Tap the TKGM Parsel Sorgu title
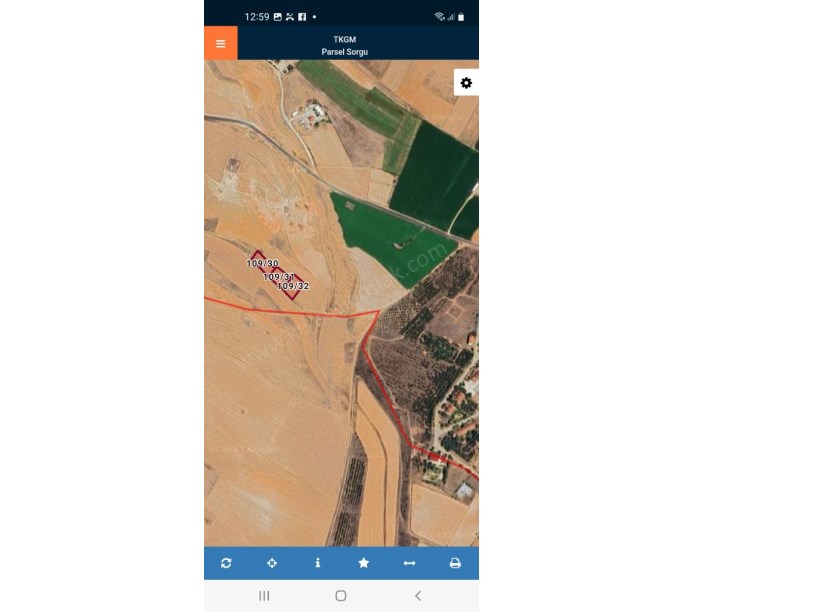 coord(345,45)
